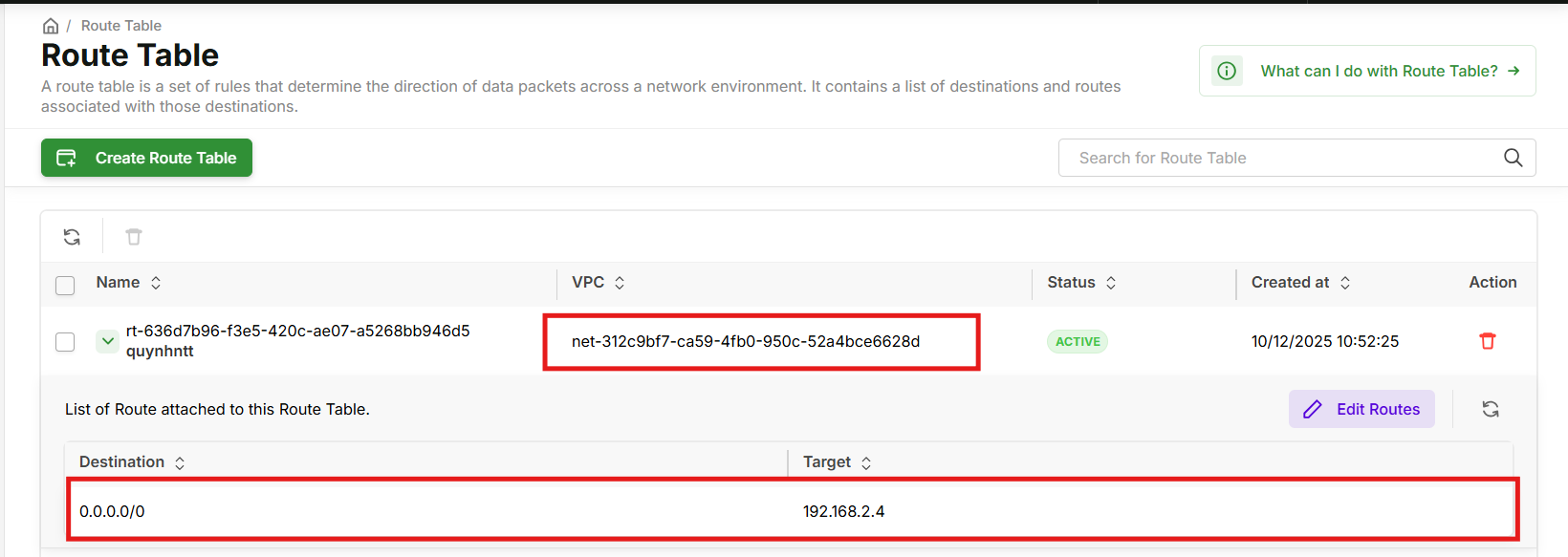This screenshot has height=557, width=1568.
Task: Sort the table by Name column
Action: (156, 283)
